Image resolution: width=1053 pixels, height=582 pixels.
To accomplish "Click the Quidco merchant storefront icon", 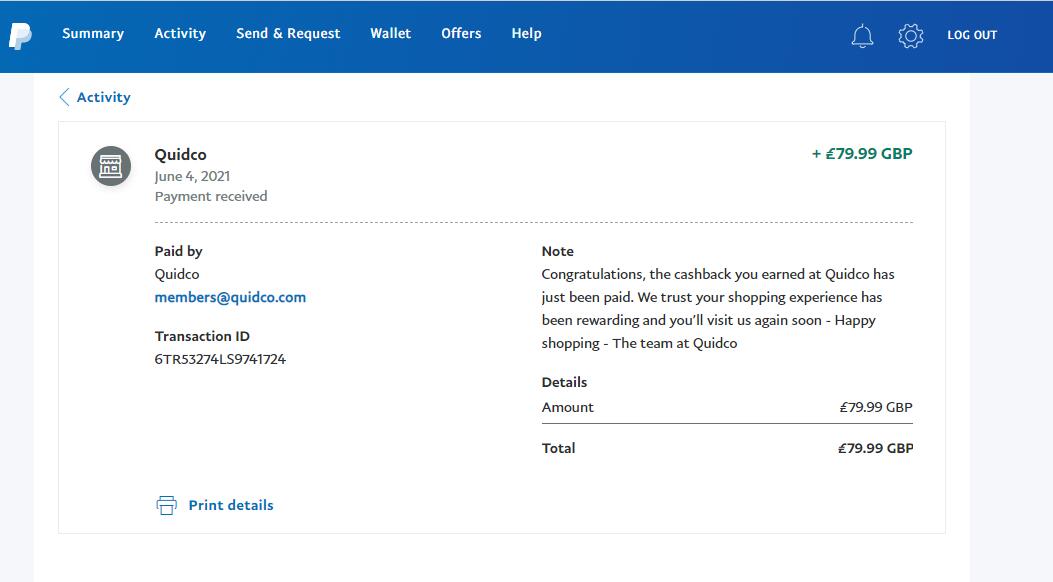I will click(x=111, y=166).
